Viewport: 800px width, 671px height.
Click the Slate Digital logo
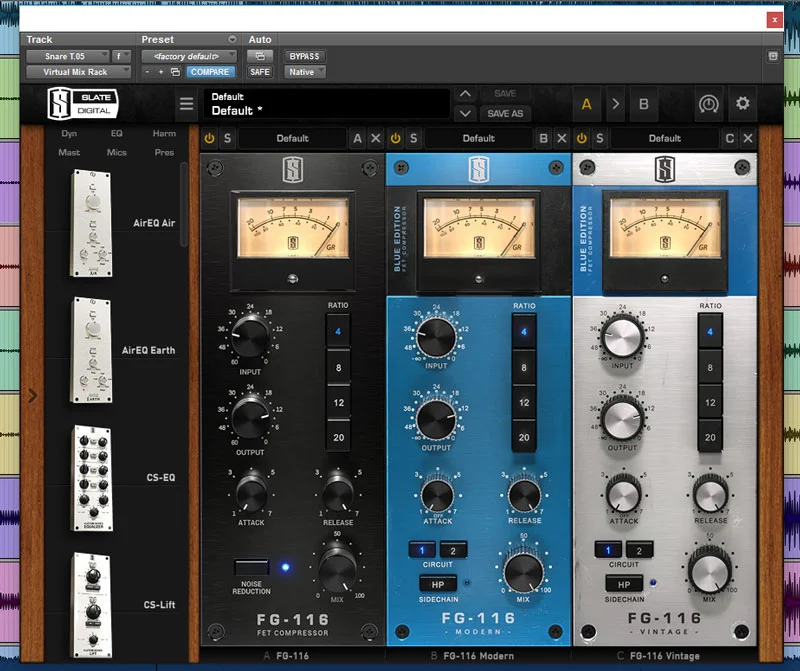[x=83, y=104]
